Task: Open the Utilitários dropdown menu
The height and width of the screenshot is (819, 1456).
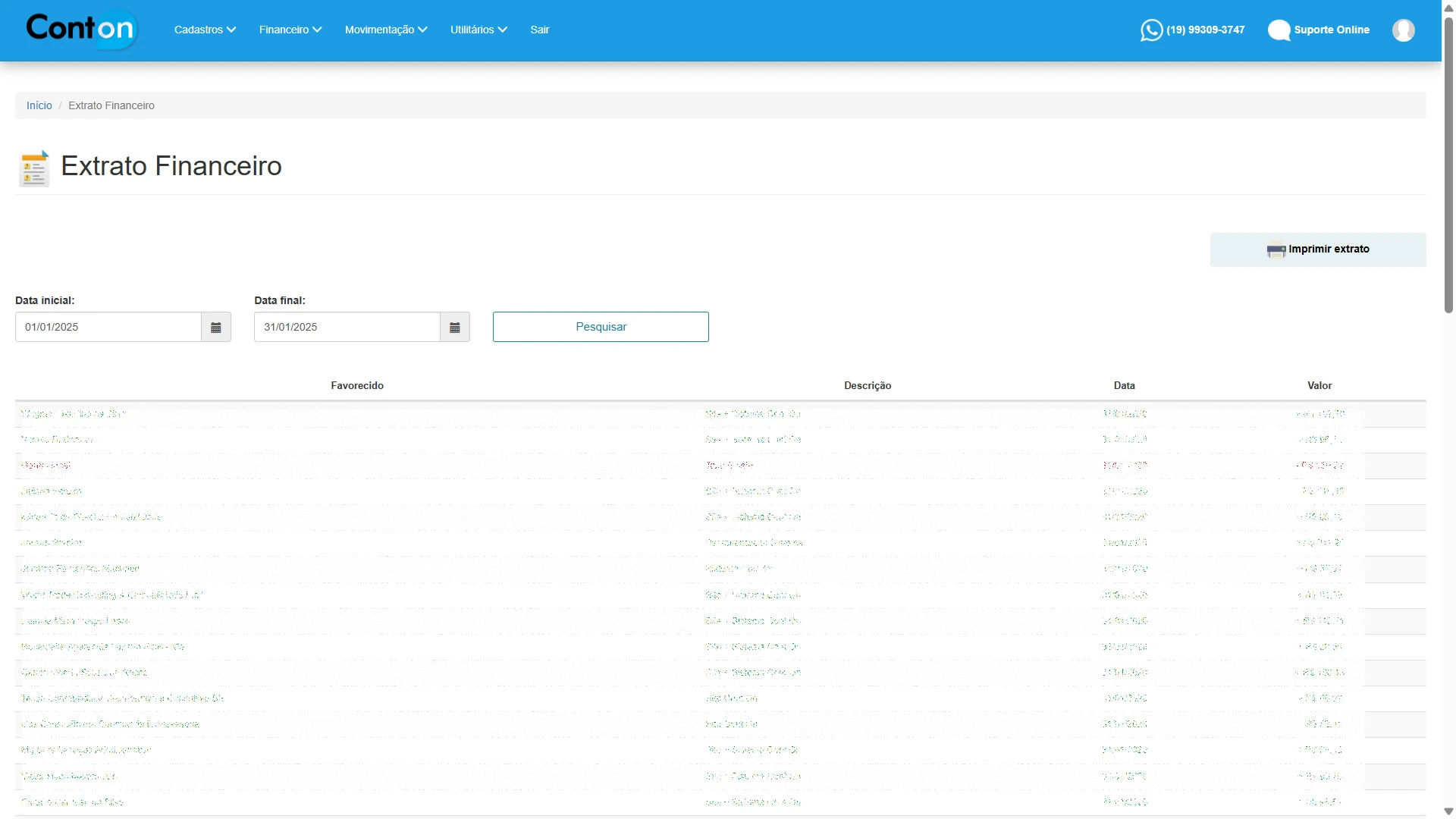Action: point(479,30)
